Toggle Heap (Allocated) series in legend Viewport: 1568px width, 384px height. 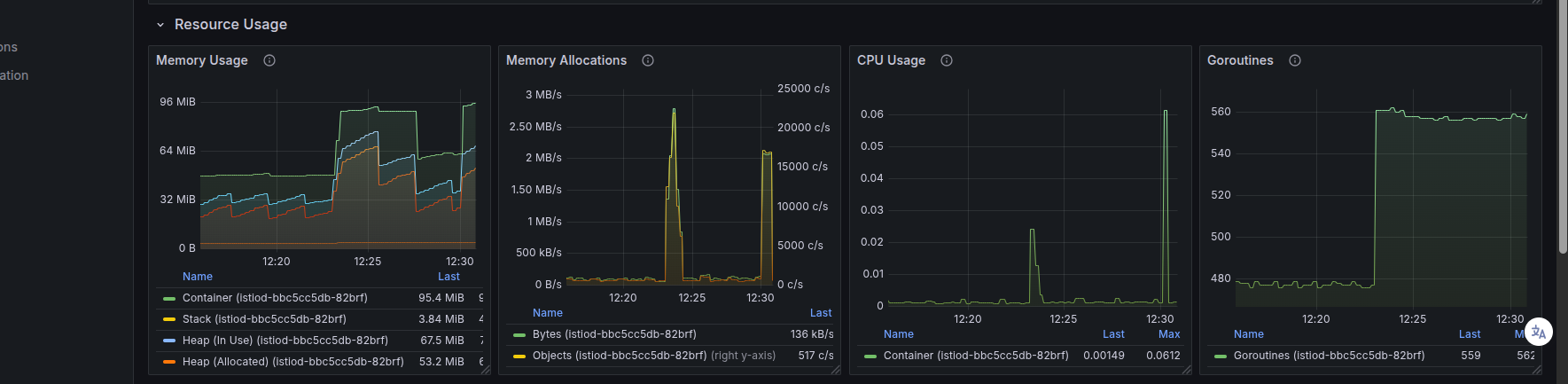pyautogui.click(x=293, y=362)
